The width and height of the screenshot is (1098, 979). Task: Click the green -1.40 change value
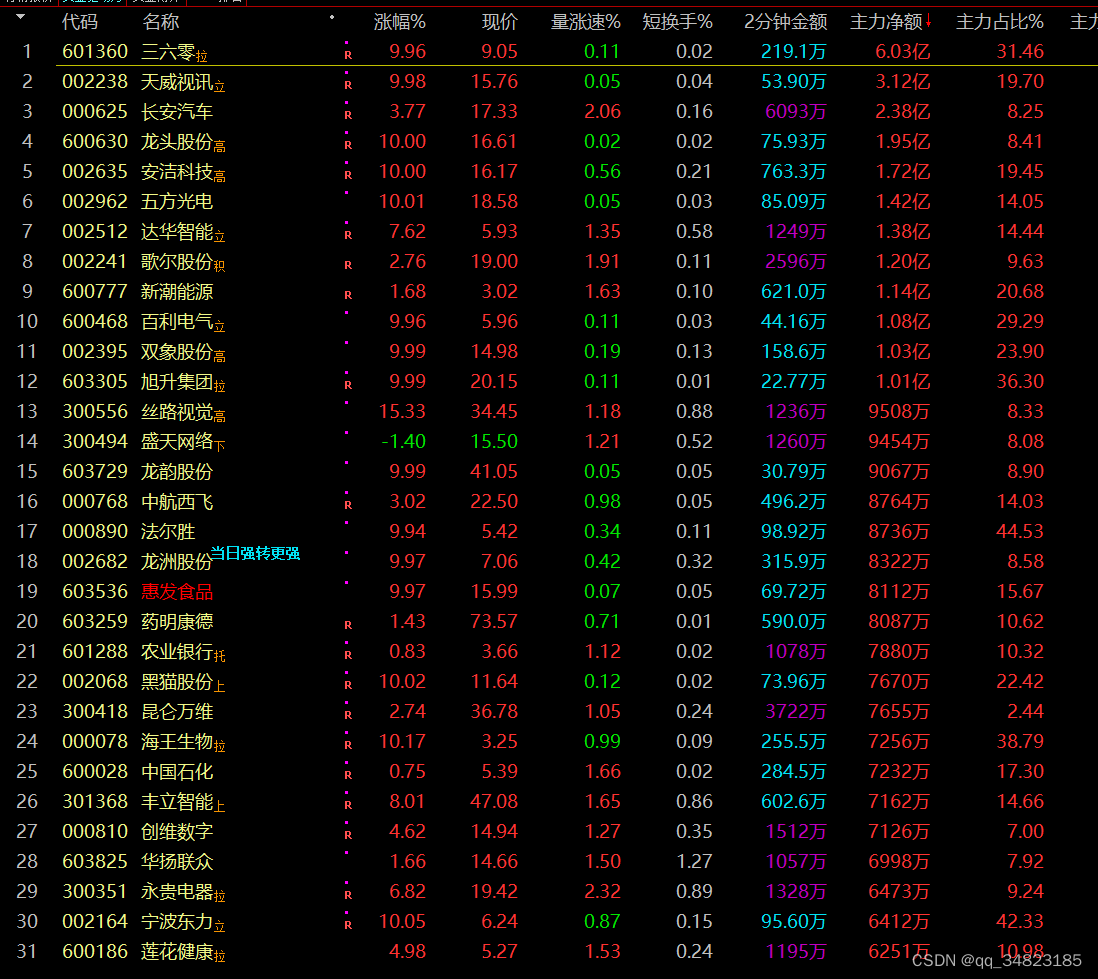tap(403, 441)
